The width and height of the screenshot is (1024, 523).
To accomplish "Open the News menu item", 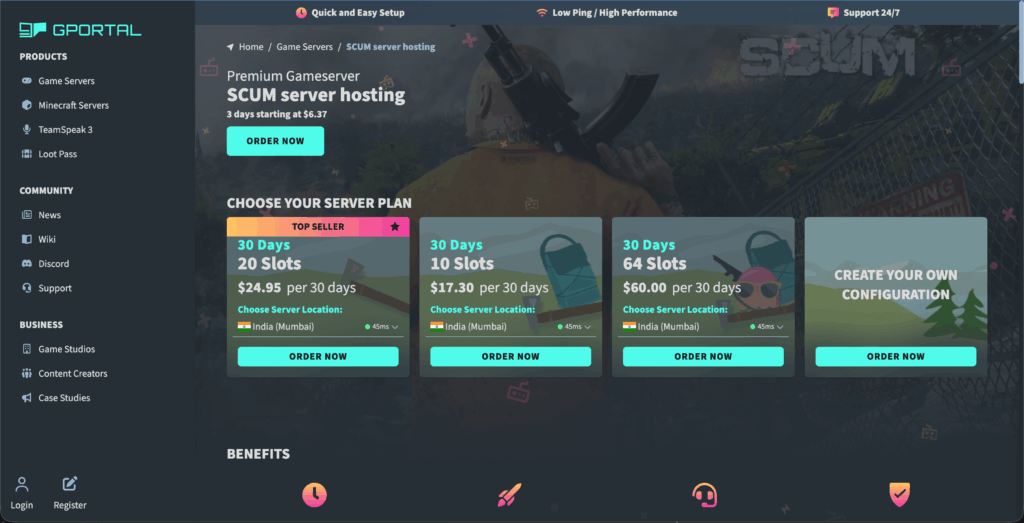I will pyautogui.click(x=50, y=215).
